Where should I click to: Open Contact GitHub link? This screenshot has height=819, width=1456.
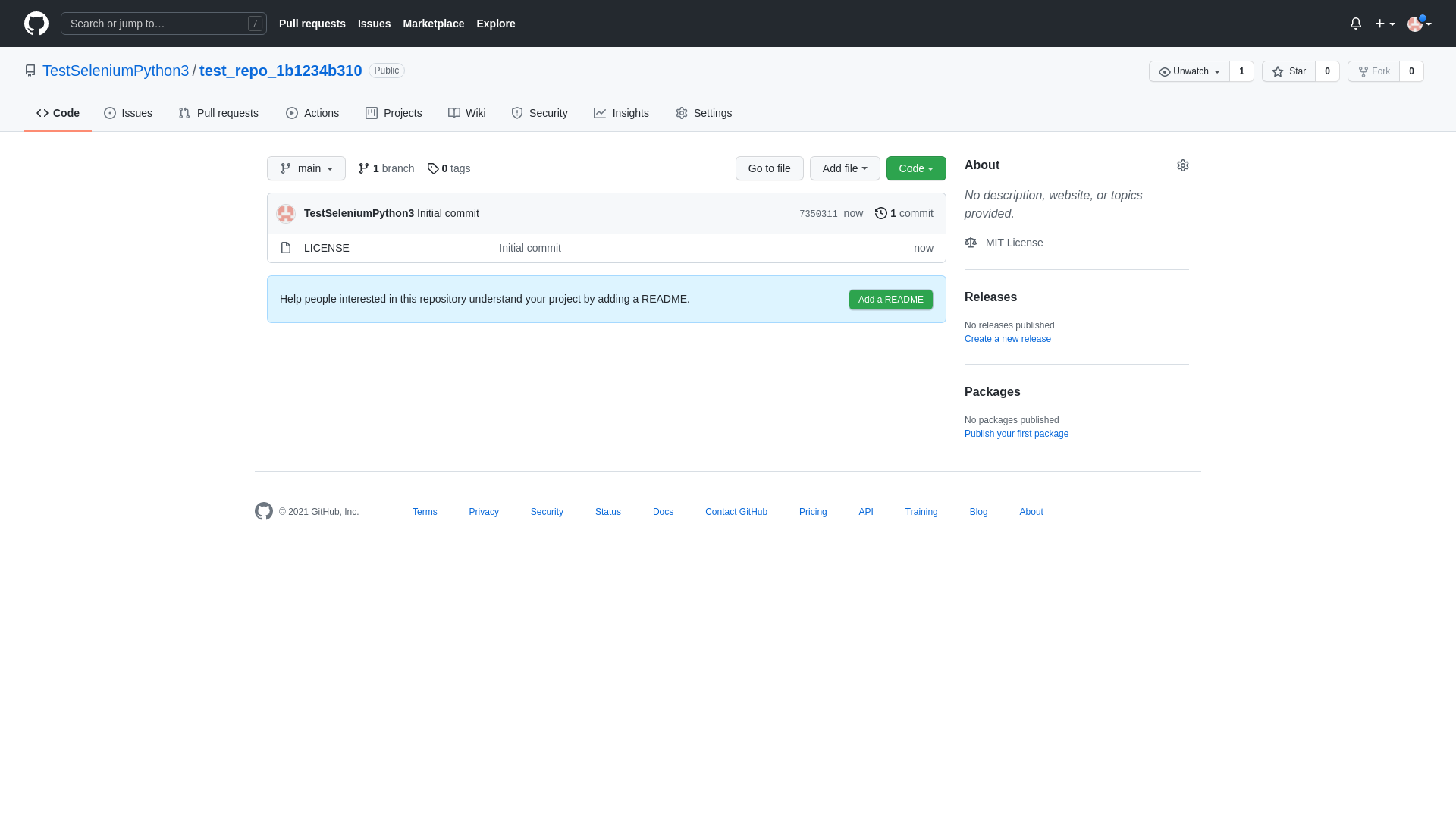pos(736,512)
